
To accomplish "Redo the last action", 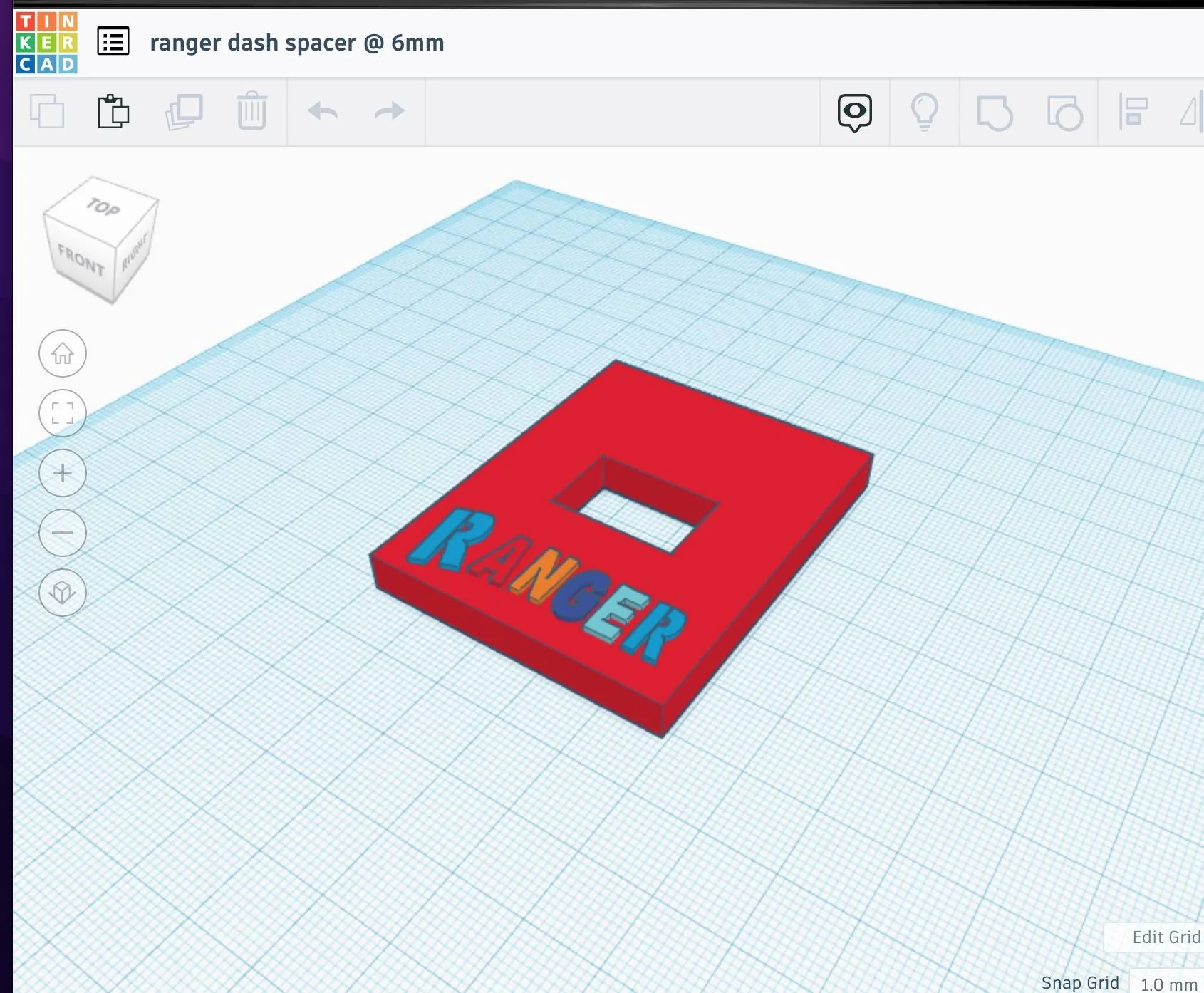I will coord(390,111).
